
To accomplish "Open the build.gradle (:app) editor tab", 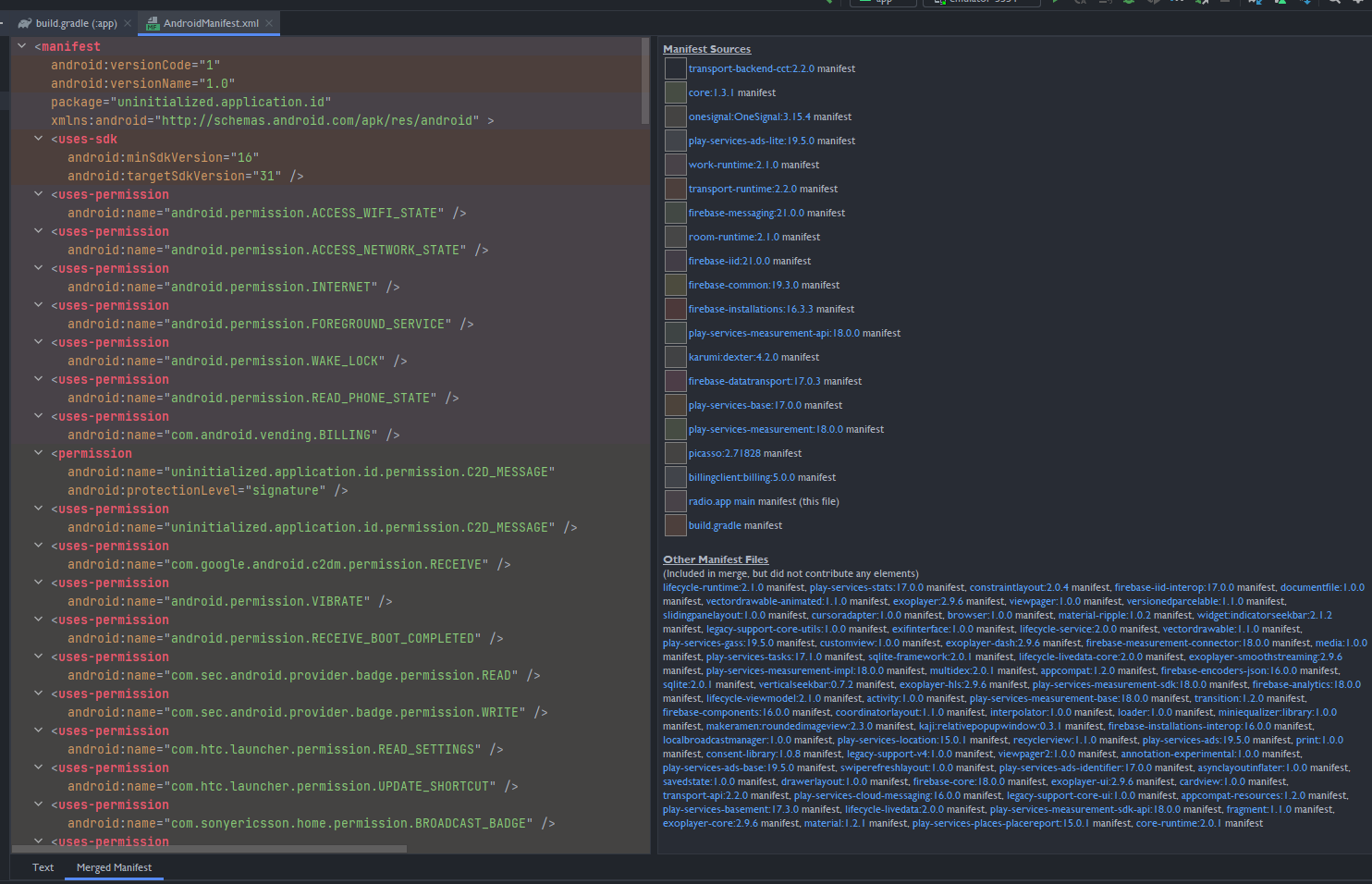I will click(x=76, y=23).
